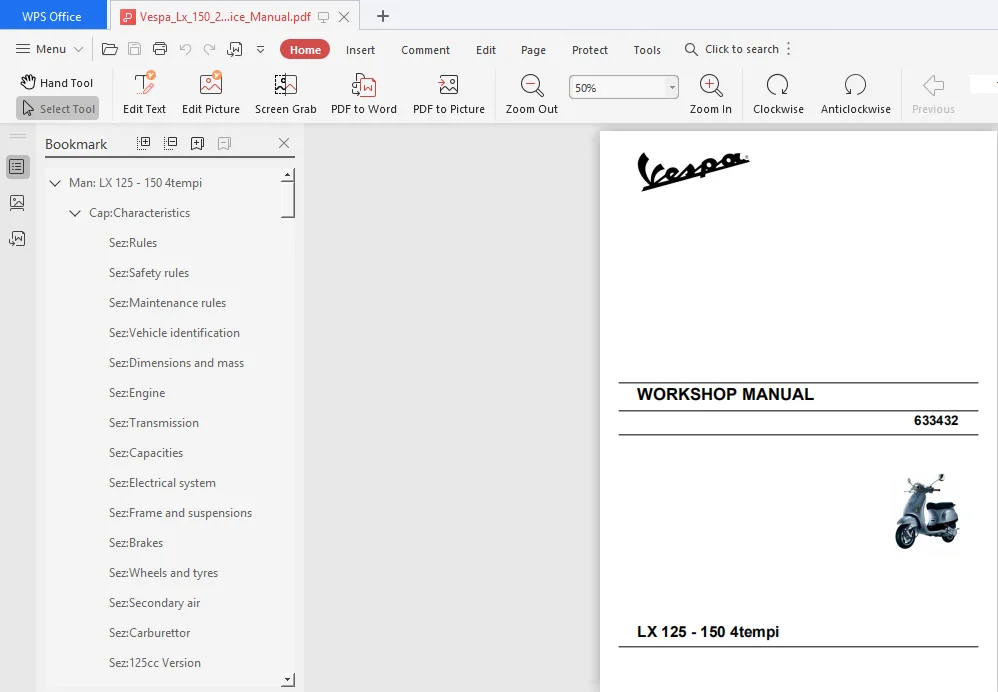Open the Edit ribbon tab
The width and height of the screenshot is (998, 692).
coord(486,50)
